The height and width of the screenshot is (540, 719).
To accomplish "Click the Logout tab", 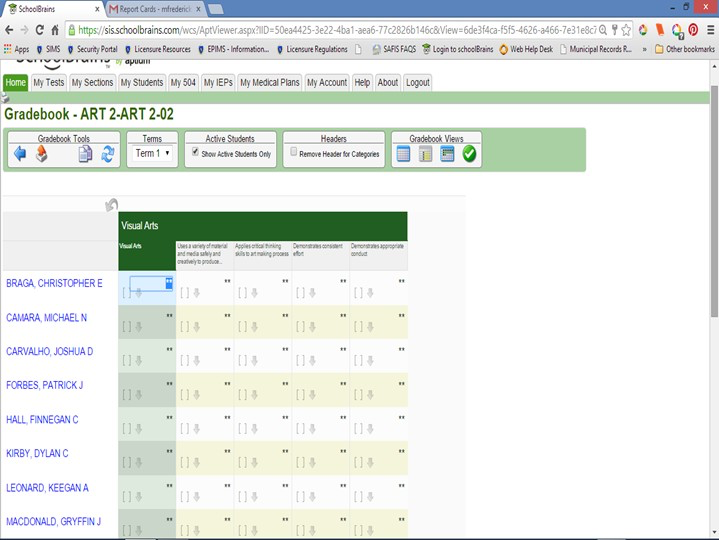I will pyautogui.click(x=418, y=83).
